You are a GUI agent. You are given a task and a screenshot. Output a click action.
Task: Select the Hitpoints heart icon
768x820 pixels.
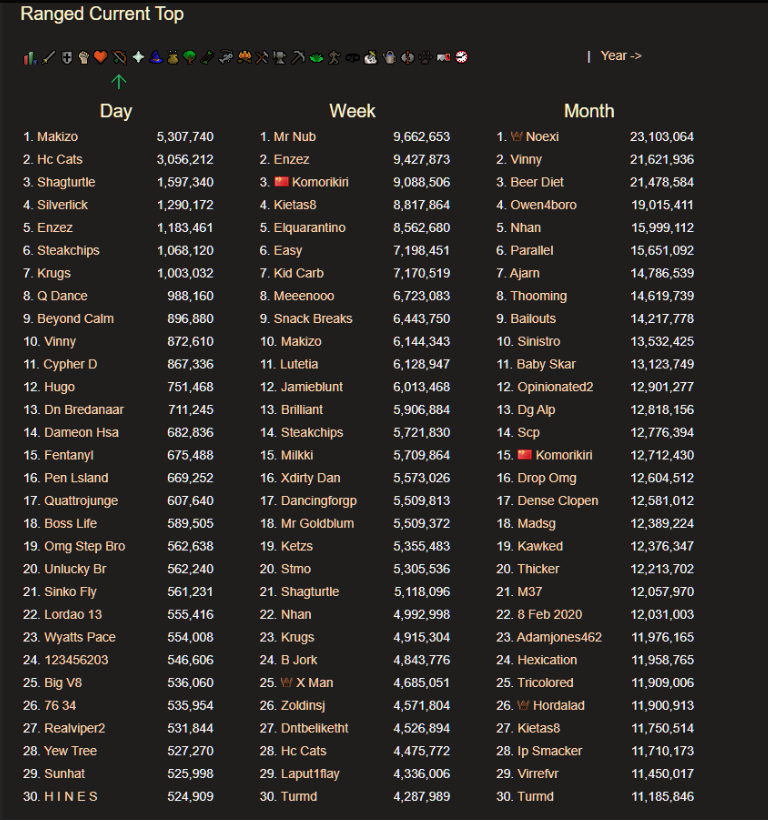point(100,58)
